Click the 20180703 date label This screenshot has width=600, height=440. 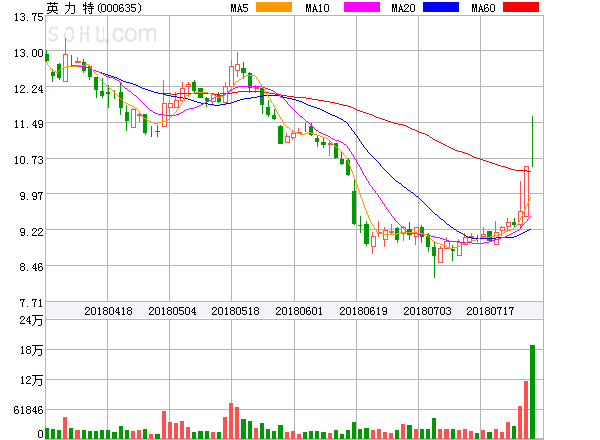point(427,311)
